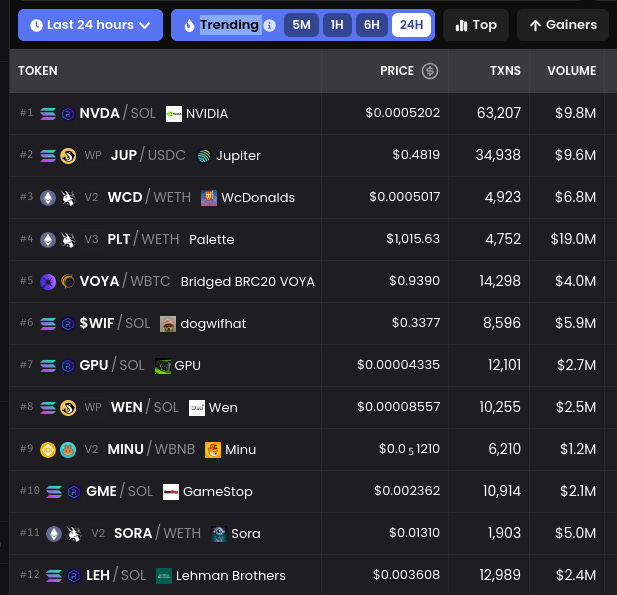Click the orange DEX icon on VOYA row
This screenshot has height=595, width=617.
coord(68,282)
